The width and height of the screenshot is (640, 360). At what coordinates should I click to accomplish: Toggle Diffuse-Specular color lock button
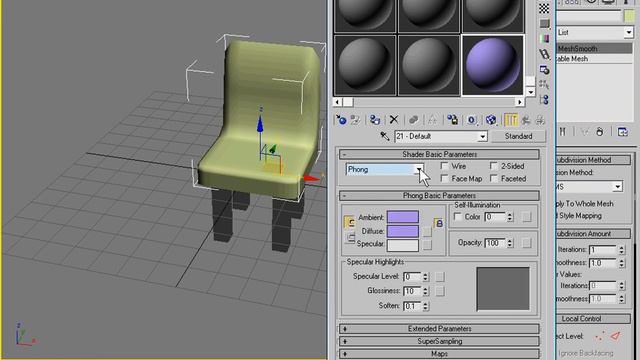pos(350,238)
